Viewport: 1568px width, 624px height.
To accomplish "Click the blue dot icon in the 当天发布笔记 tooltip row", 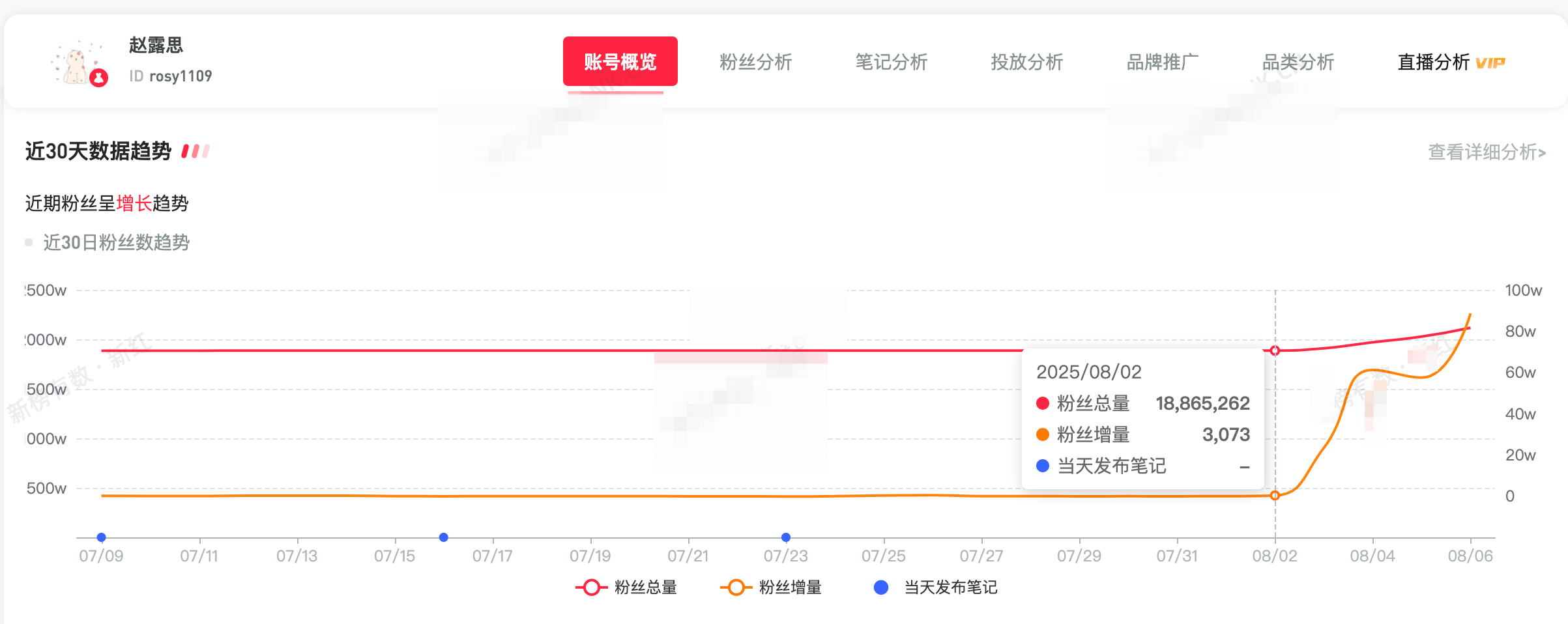I will (1045, 467).
